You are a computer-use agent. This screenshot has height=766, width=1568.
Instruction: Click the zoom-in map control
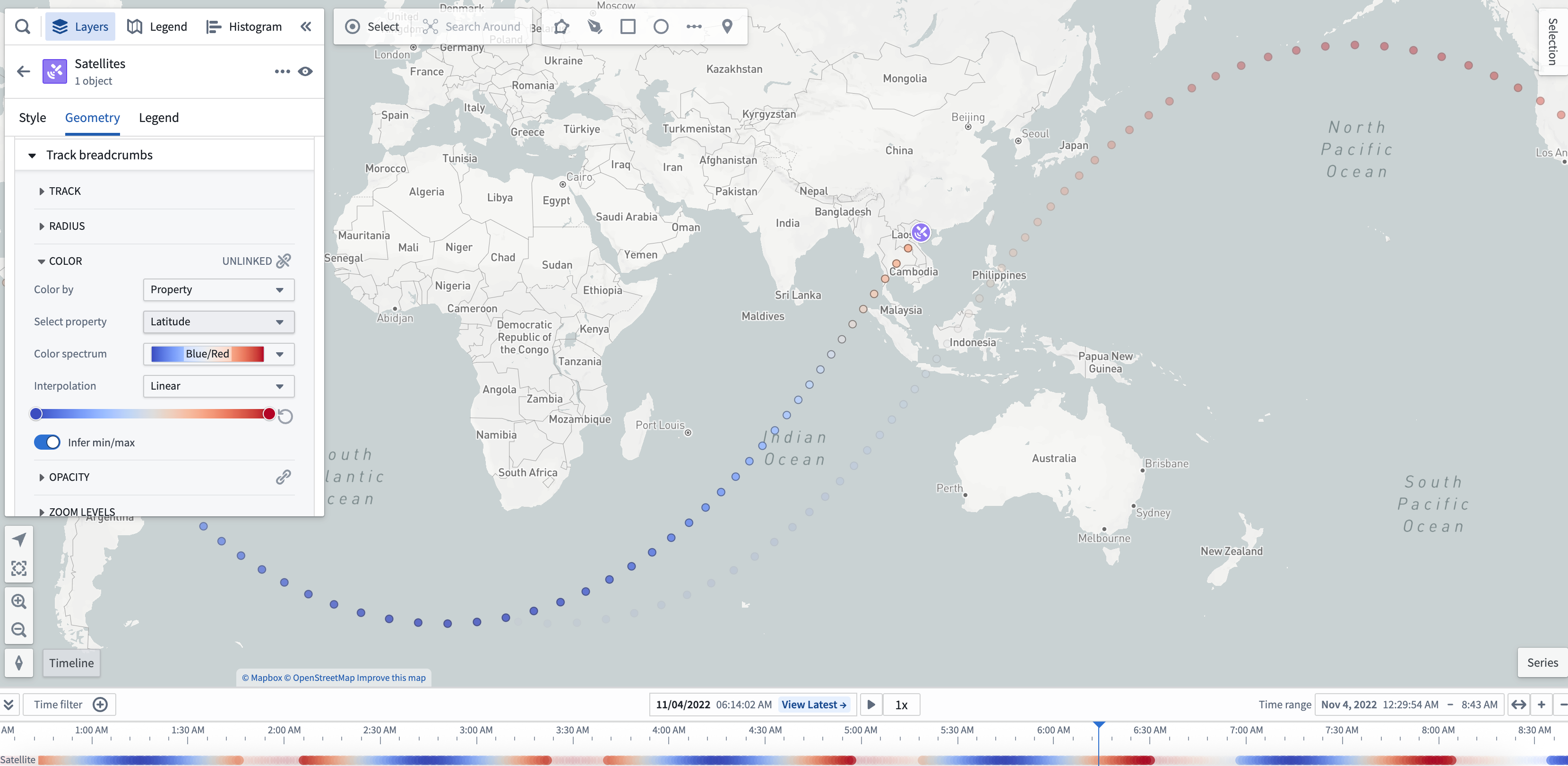pos(19,601)
